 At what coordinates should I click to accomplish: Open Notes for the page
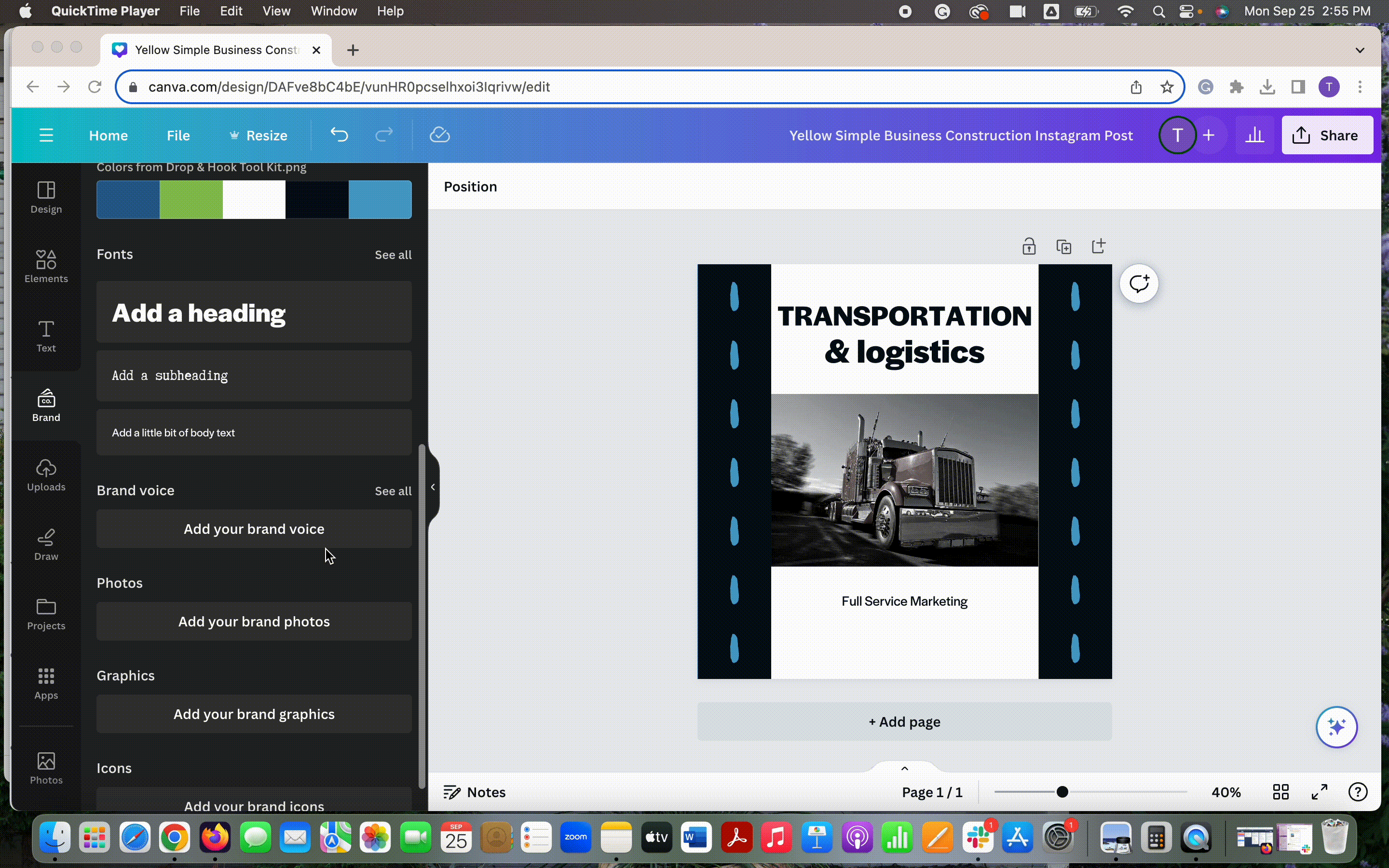pyautogui.click(x=475, y=792)
